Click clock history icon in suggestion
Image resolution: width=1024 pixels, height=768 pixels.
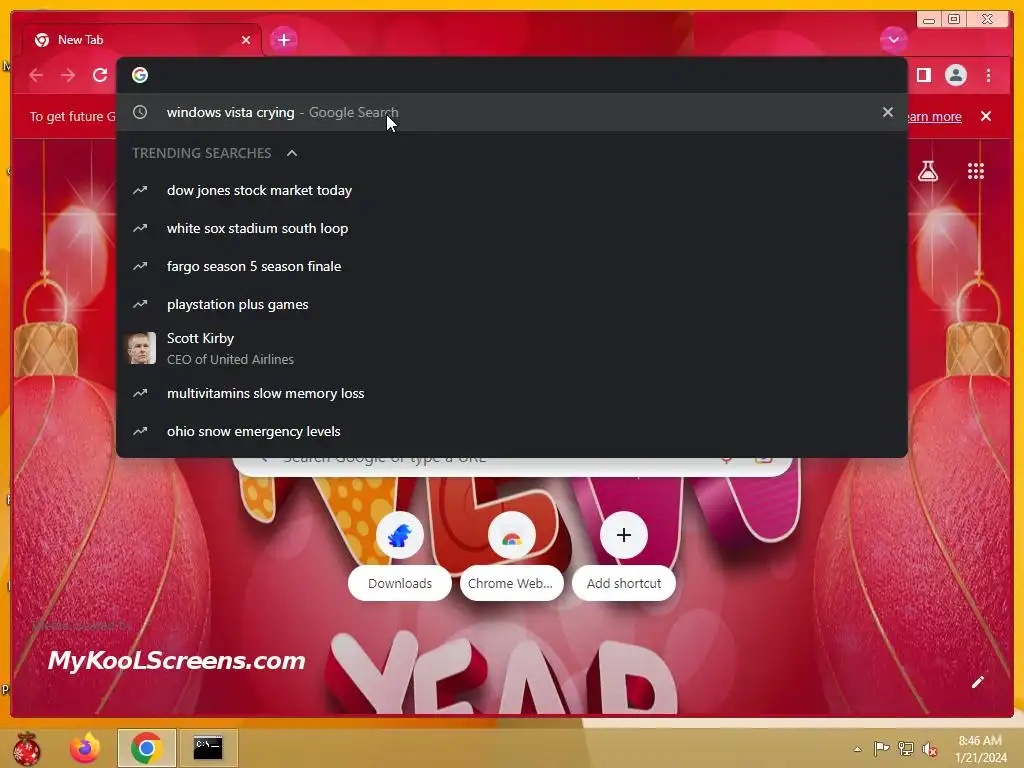tap(140, 112)
